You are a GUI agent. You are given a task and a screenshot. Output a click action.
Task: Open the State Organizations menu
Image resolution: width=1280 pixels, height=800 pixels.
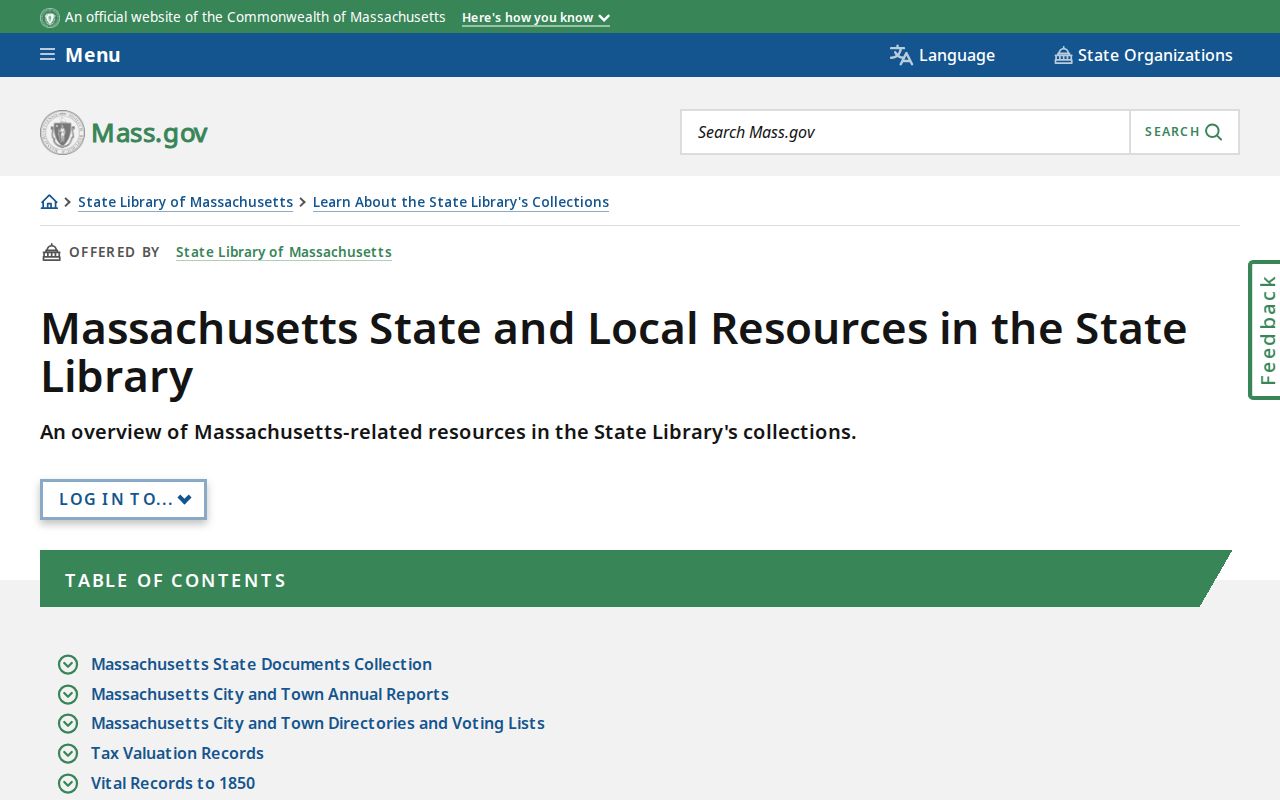[x=1143, y=55]
